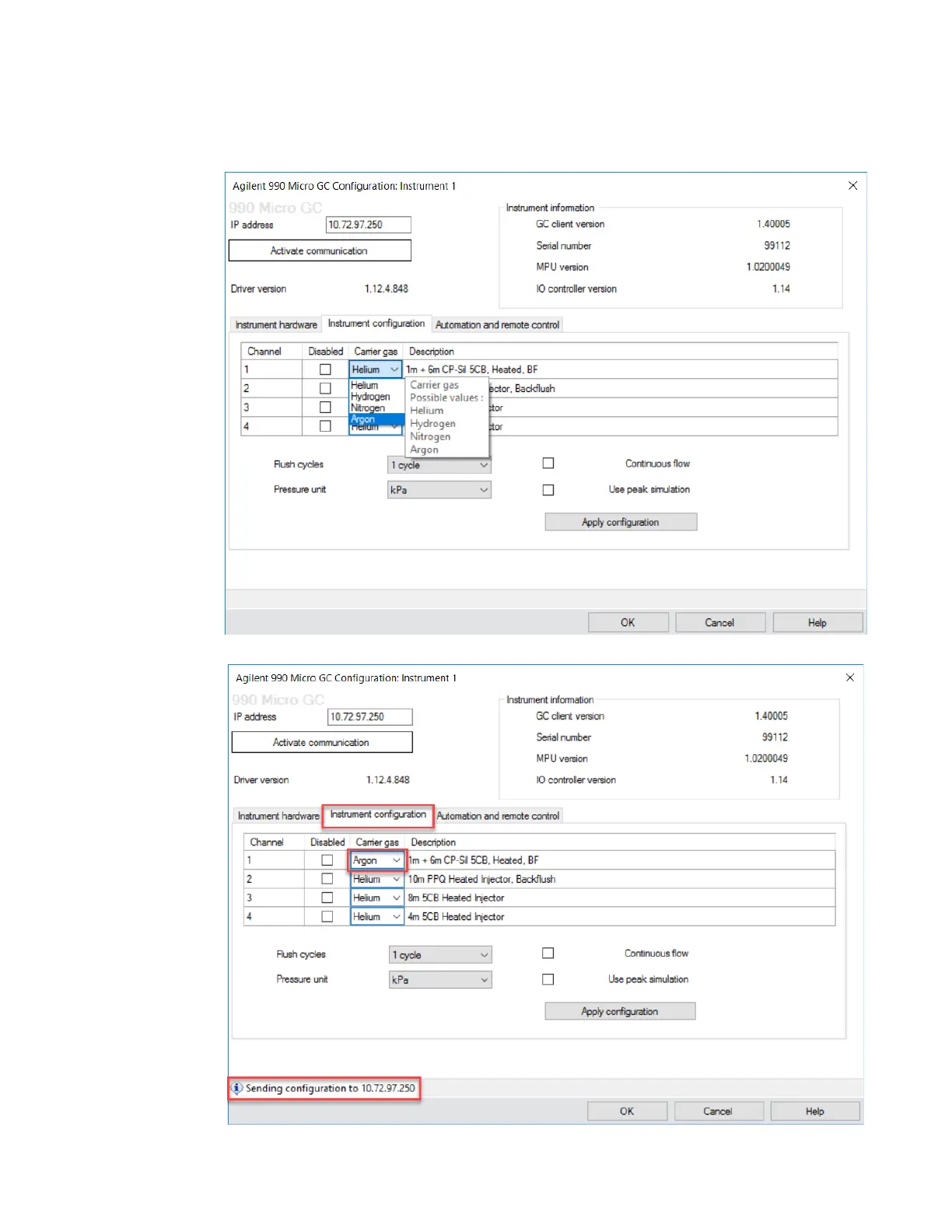Click Apply configuration in the lower dialog

coord(620,1011)
